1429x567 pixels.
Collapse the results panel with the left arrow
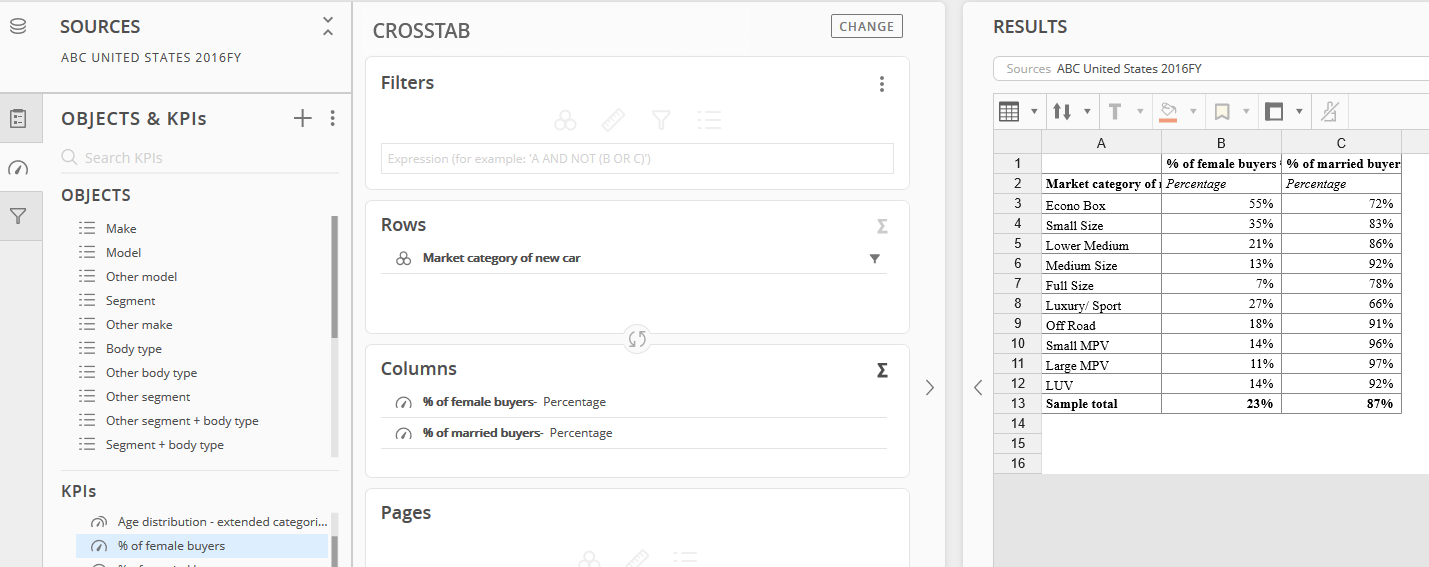pyautogui.click(x=978, y=388)
